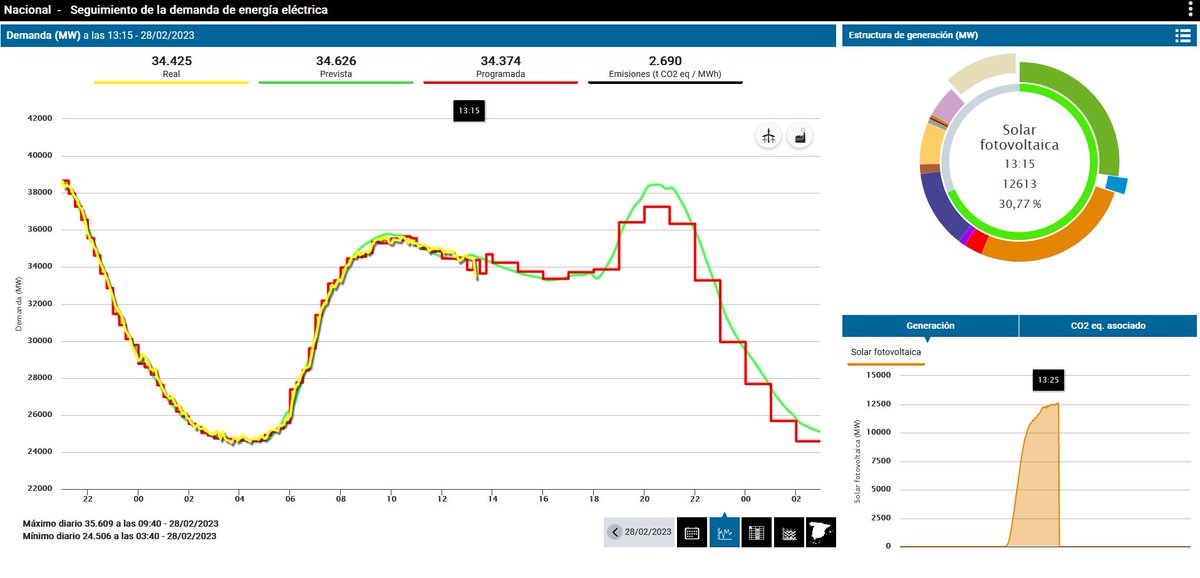Image resolution: width=1200 pixels, height=578 pixels.
Task: Click the Prevista value 34.626
Action: [x=336, y=61]
